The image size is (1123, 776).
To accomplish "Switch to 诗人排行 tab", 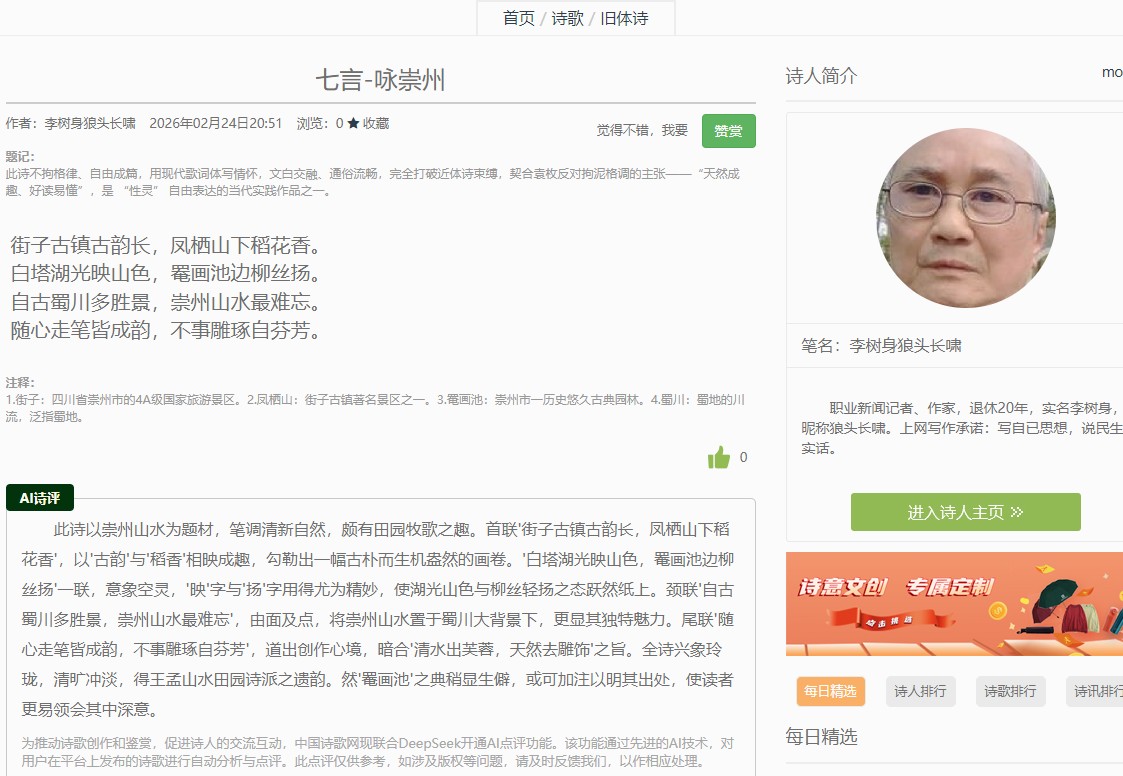I will (920, 691).
